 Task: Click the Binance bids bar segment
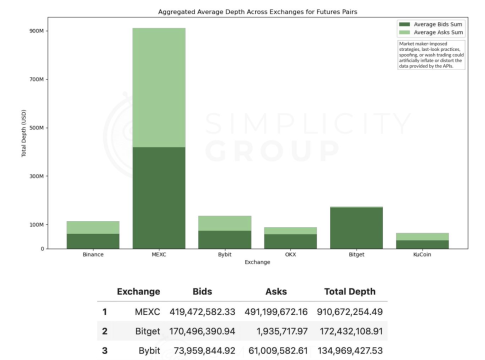pos(93,241)
